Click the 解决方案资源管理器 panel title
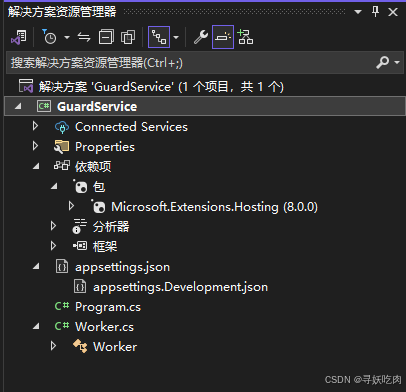The image size is (406, 392). [x=62, y=12]
